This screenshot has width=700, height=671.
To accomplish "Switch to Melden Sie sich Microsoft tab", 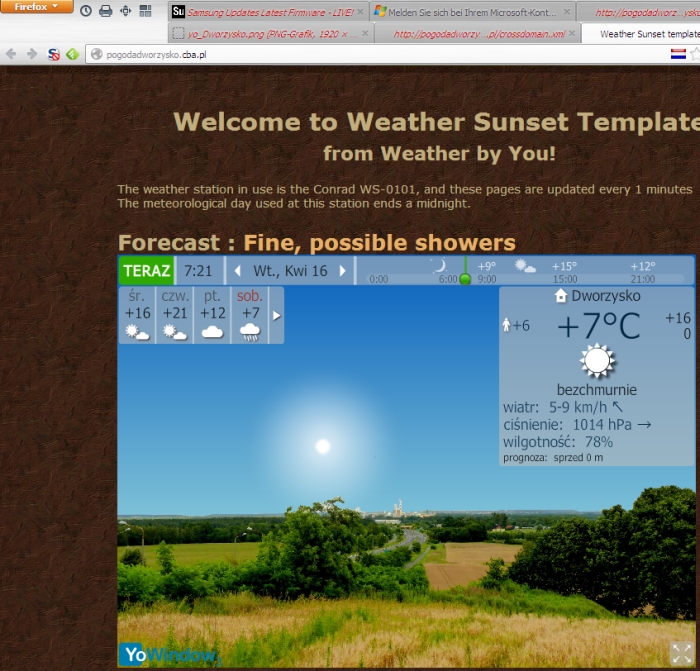I will [x=469, y=12].
